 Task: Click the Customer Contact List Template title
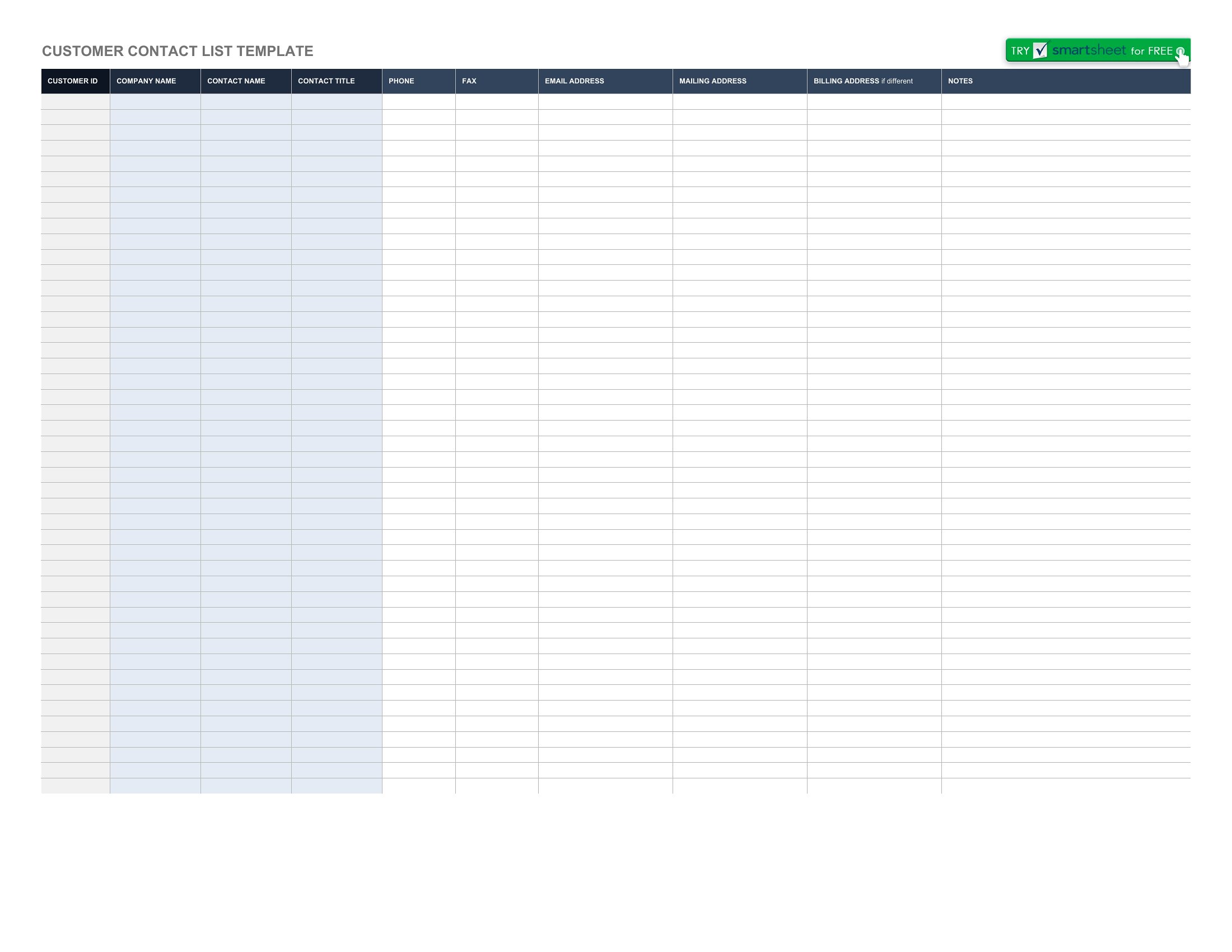pyautogui.click(x=178, y=52)
